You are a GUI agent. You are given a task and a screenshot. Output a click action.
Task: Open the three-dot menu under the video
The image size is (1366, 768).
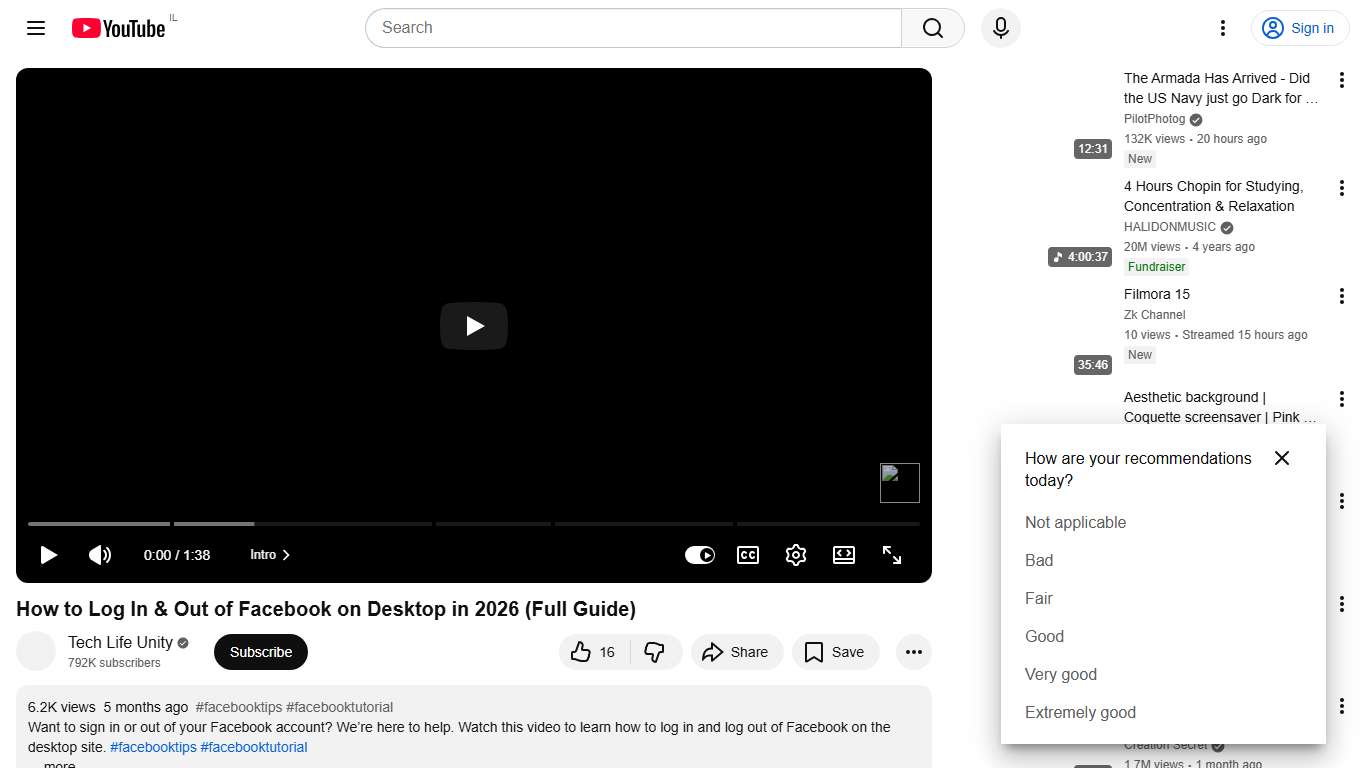(x=913, y=651)
